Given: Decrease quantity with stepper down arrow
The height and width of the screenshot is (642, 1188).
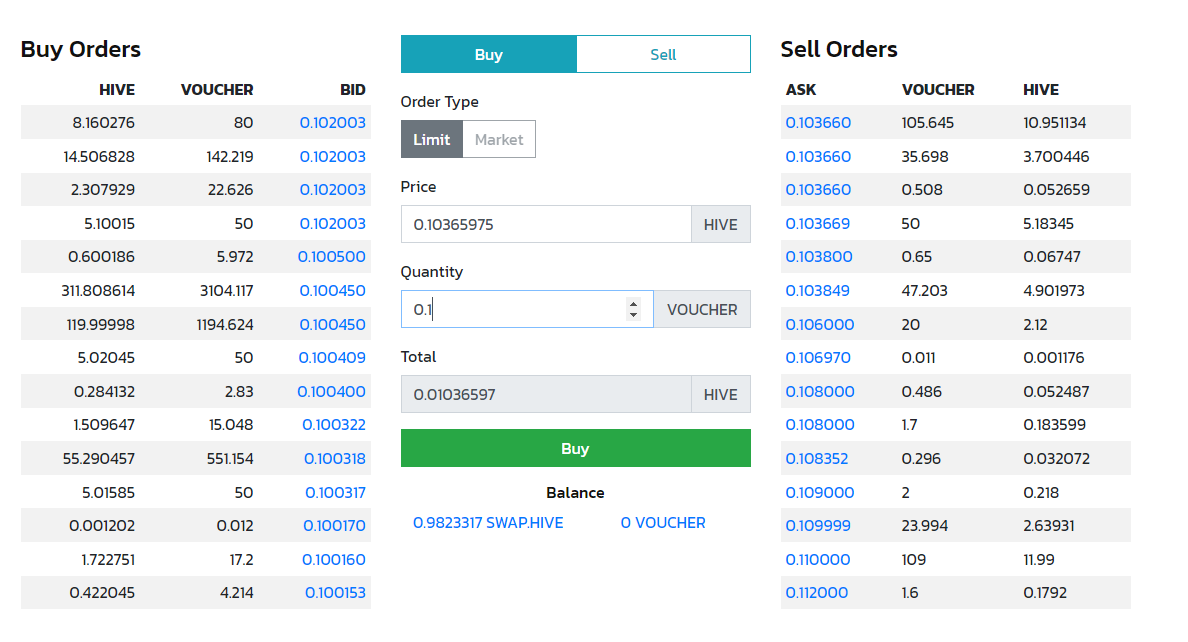Looking at the screenshot, I should (x=633, y=315).
